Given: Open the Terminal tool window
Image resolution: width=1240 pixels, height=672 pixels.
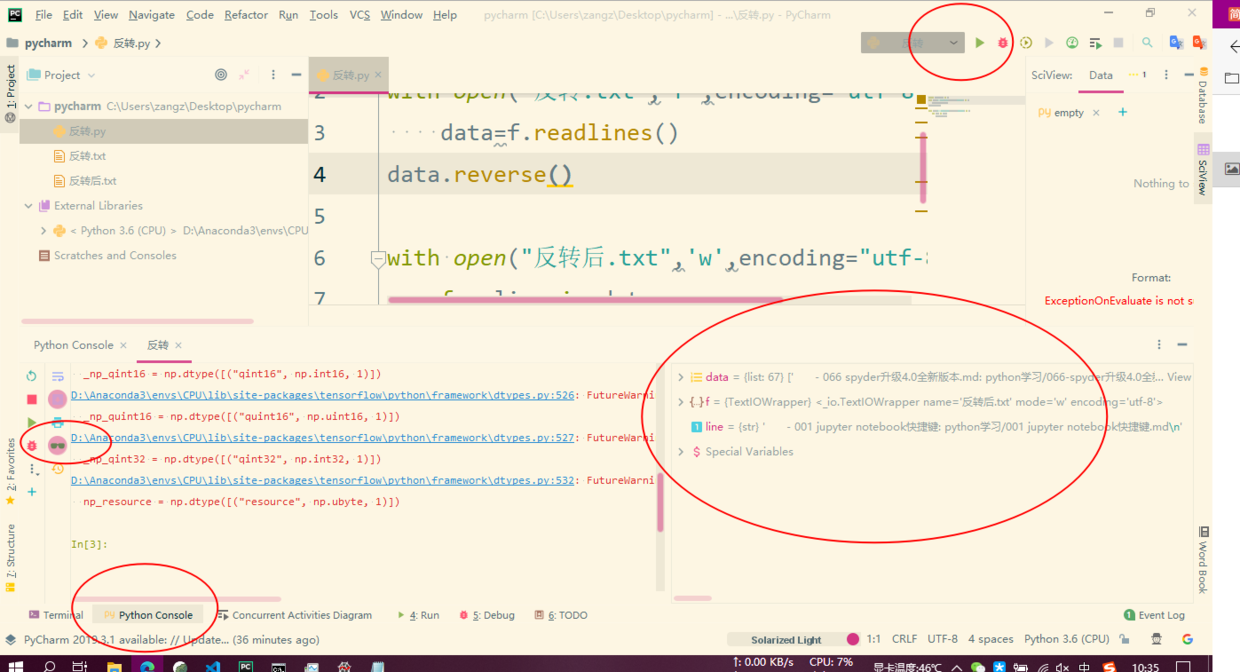Looking at the screenshot, I should (55, 615).
